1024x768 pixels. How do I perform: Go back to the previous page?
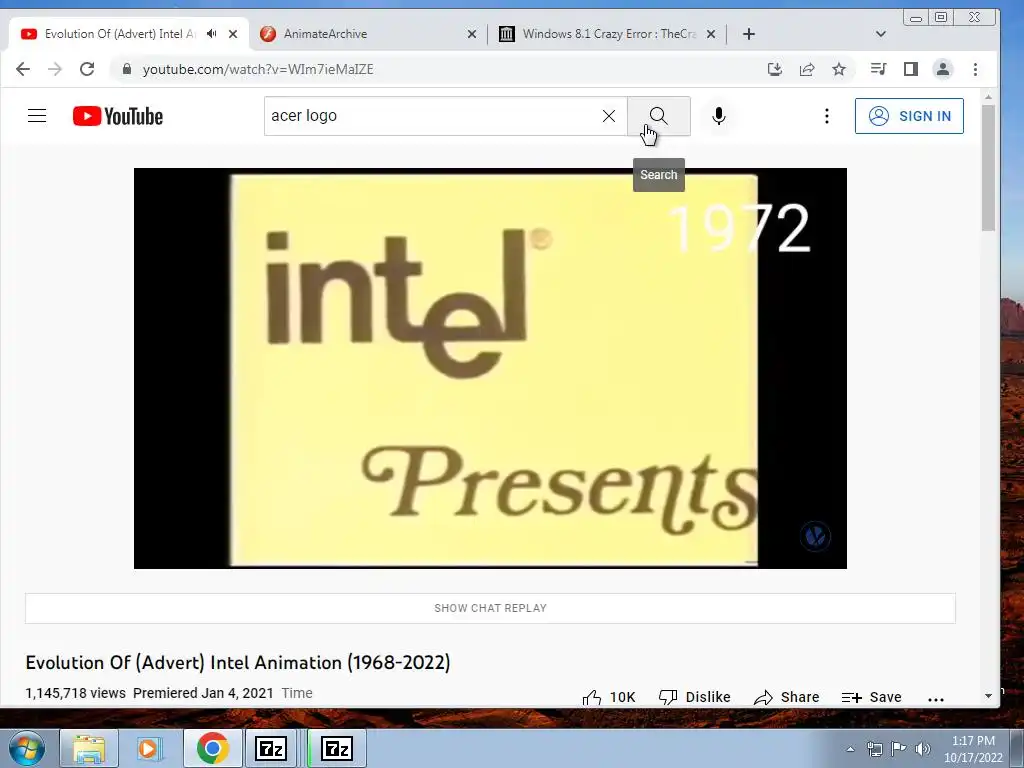tap(23, 69)
